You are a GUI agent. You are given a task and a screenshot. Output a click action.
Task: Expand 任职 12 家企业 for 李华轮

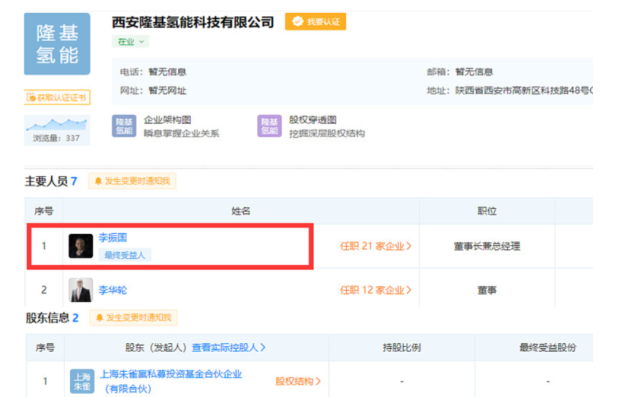click(x=376, y=290)
